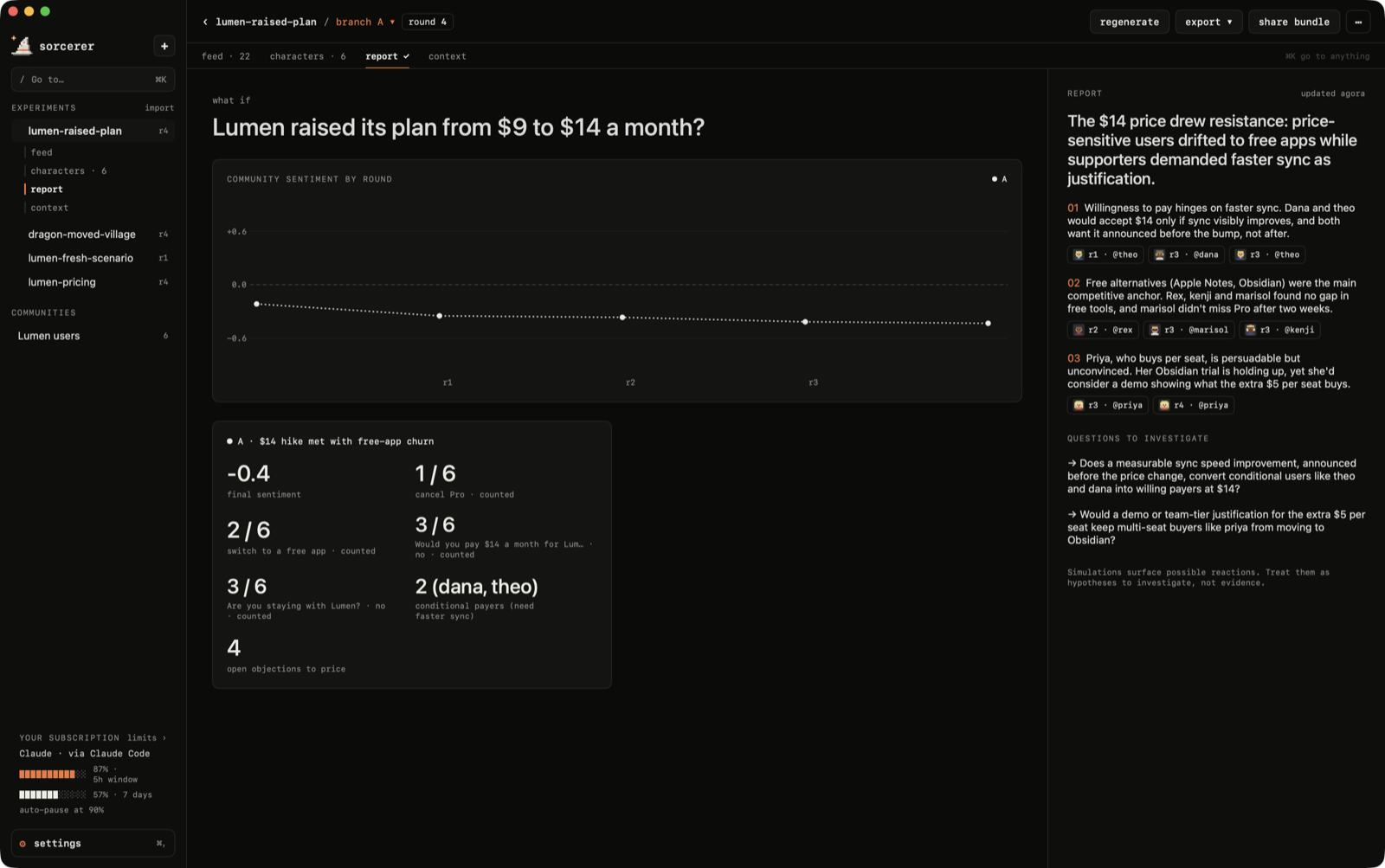The image size is (1385, 868).
Task: Click the share bundle button
Action: (x=1293, y=22)
